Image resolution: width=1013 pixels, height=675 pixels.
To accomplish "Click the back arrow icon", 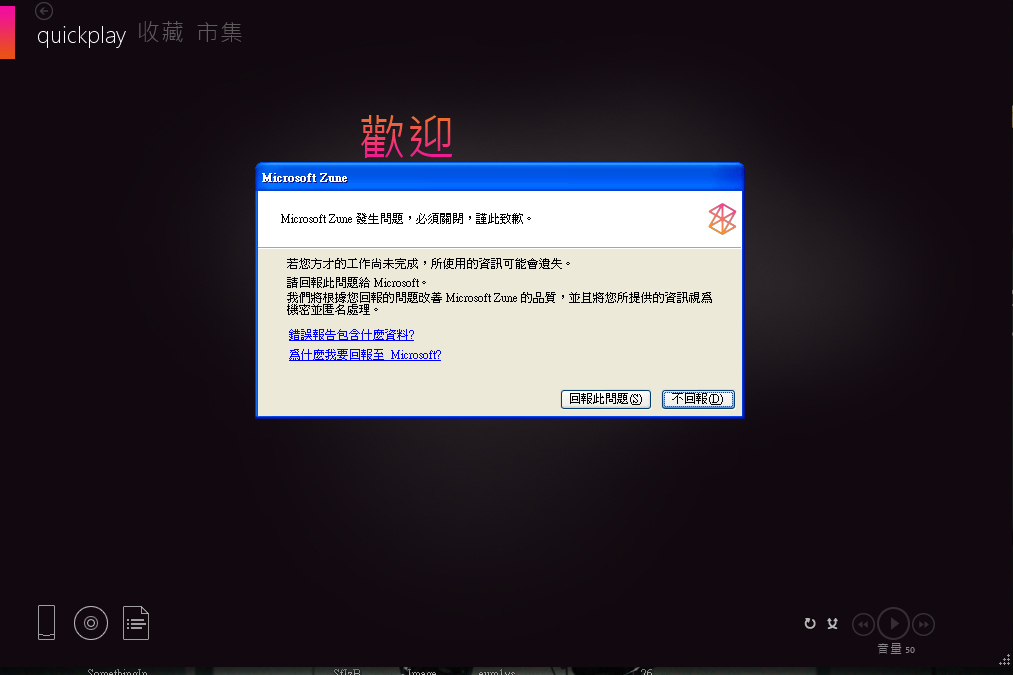I will click(x=44, y=10).
